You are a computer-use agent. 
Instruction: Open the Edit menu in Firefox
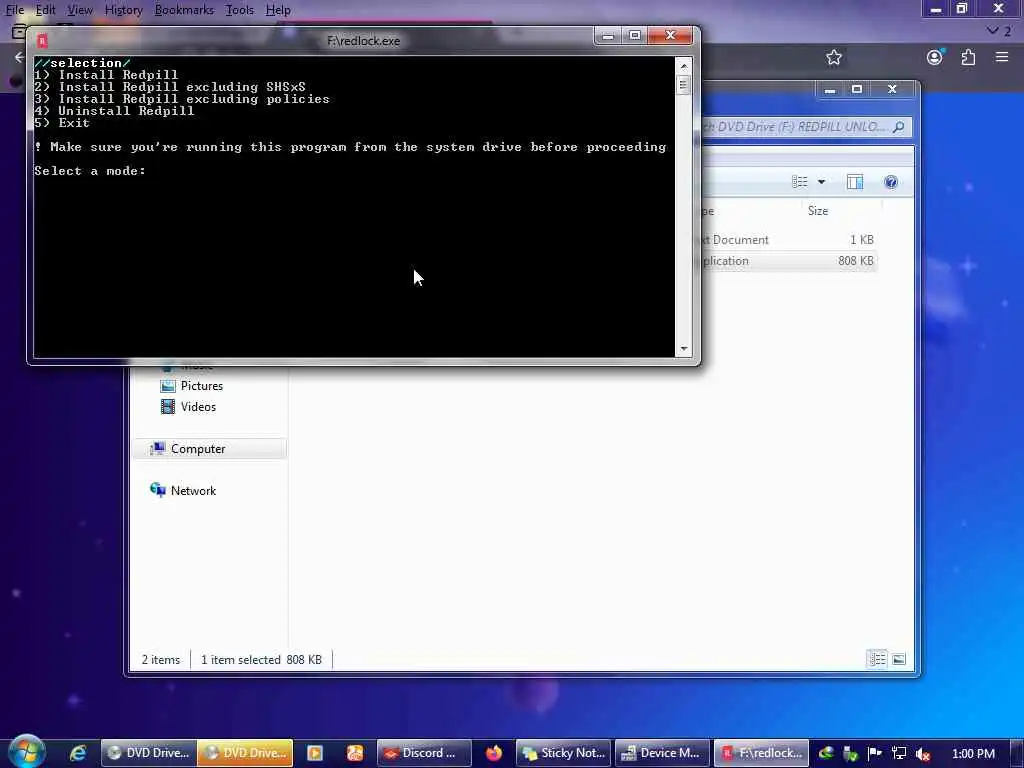[45, 10]
